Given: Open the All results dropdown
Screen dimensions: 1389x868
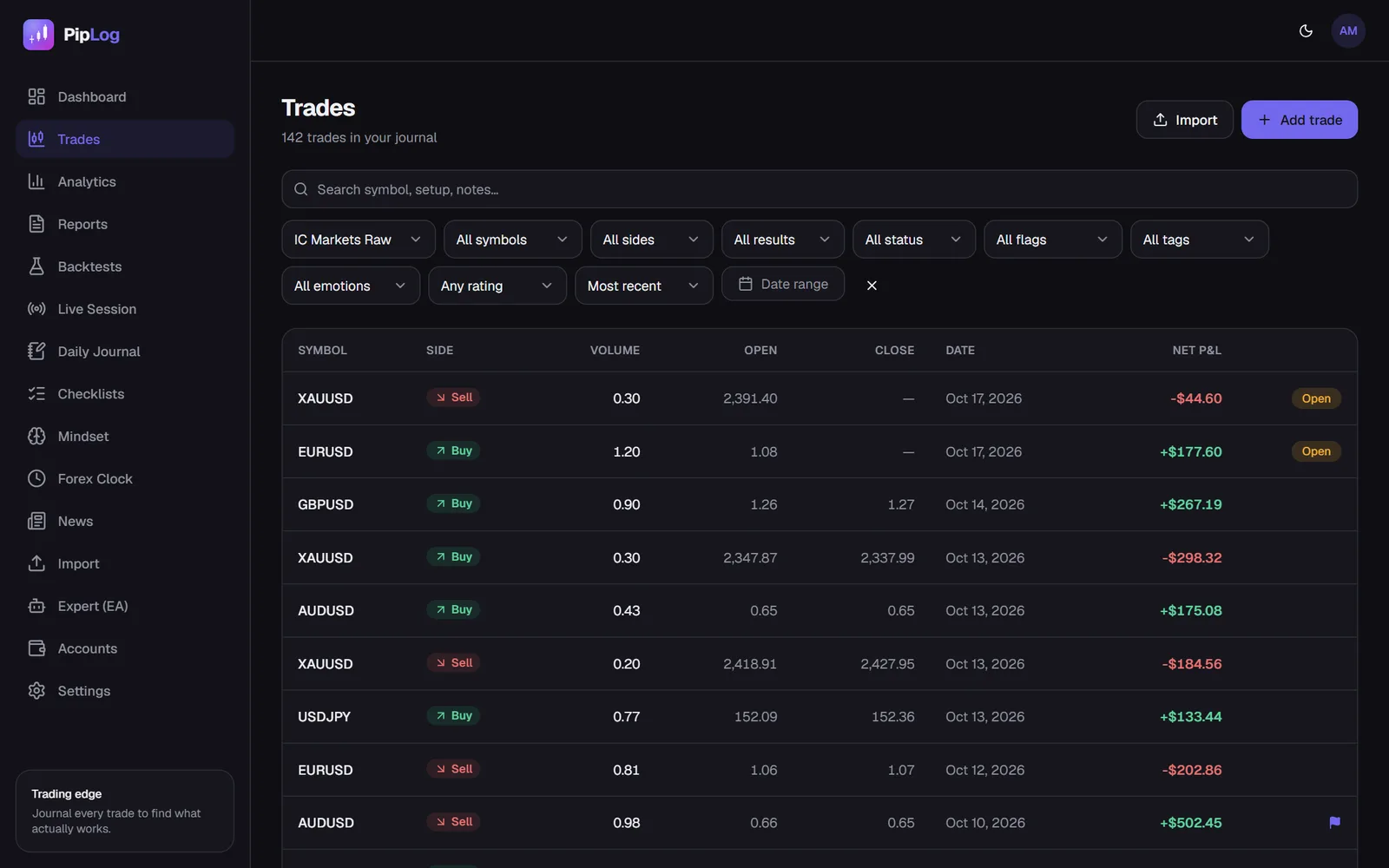Looking at the screenshot, I should (x=782, y=240).
